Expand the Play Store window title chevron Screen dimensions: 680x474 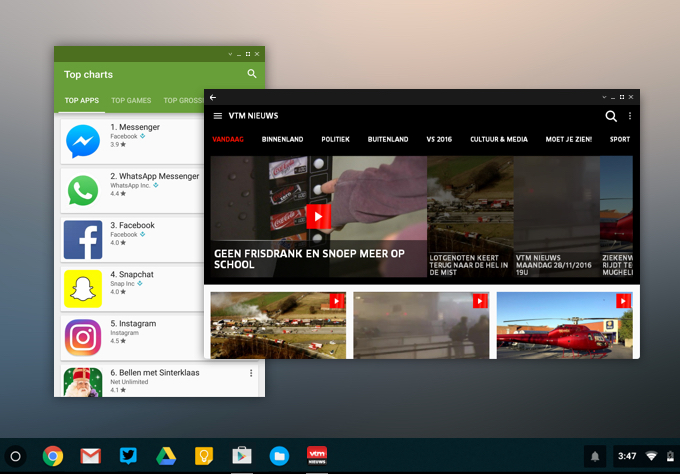click(230, 54)
